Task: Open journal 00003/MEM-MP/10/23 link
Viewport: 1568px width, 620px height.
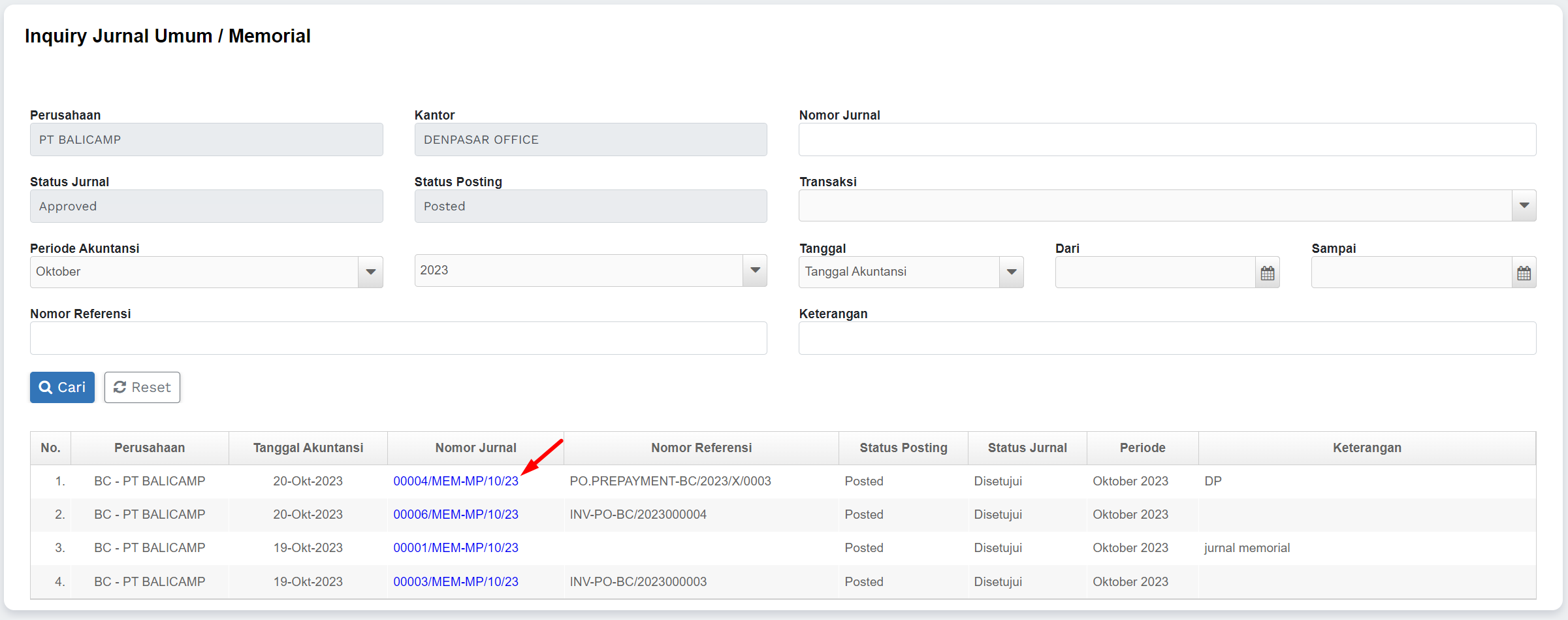Action: pyautogui.click(x=455, y=581)
